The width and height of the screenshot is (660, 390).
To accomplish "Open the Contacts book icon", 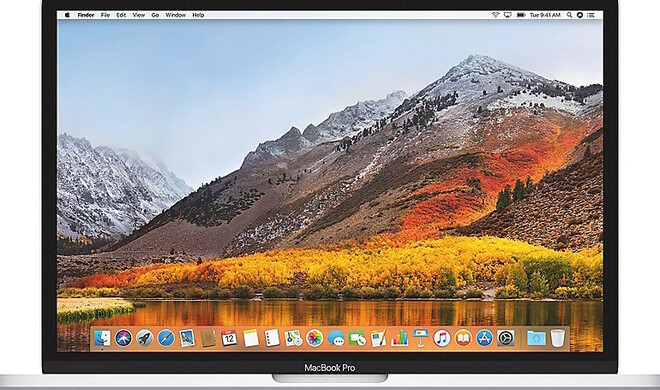I will tap(208, 338).
